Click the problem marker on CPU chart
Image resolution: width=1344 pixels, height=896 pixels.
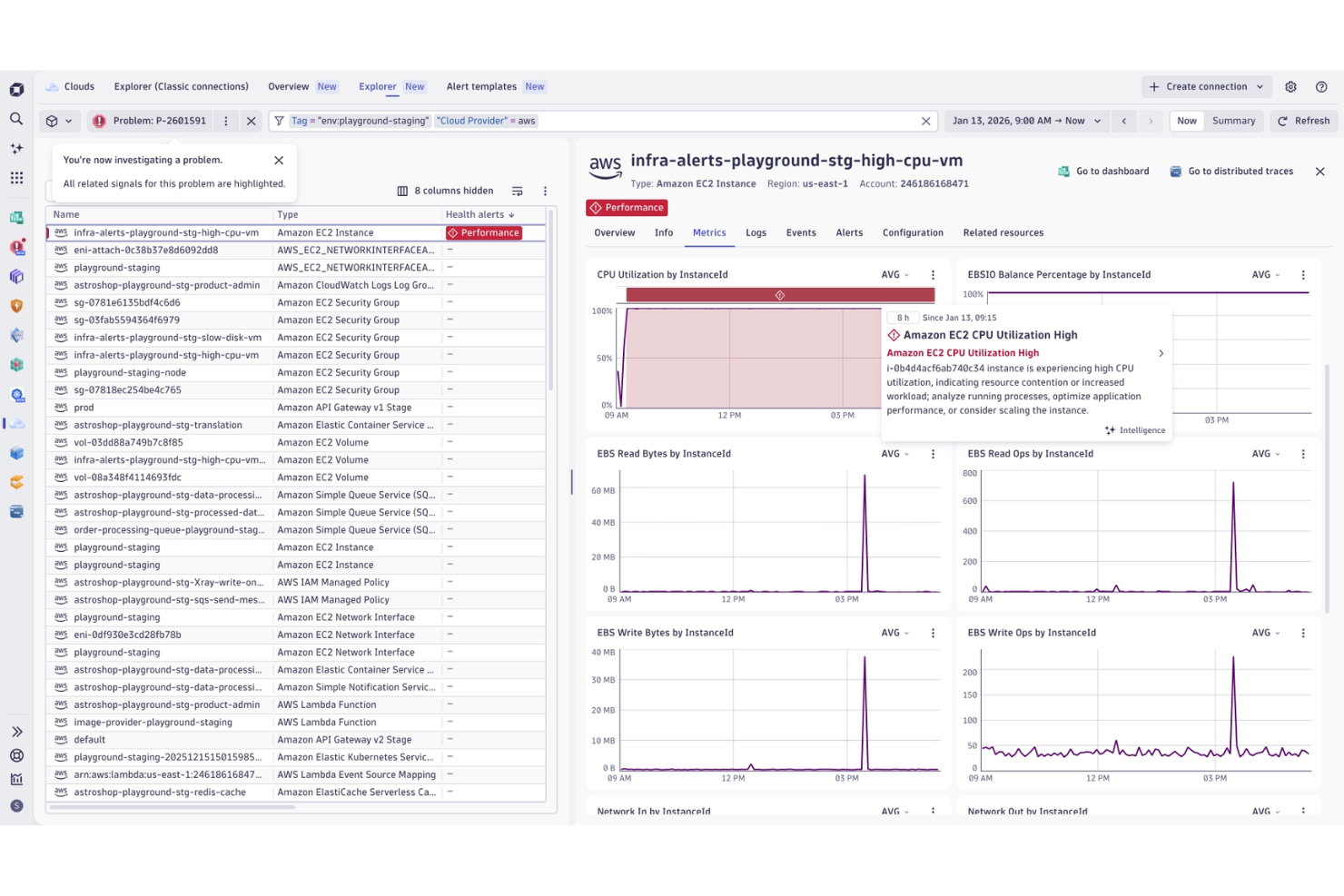coord(780,295)
